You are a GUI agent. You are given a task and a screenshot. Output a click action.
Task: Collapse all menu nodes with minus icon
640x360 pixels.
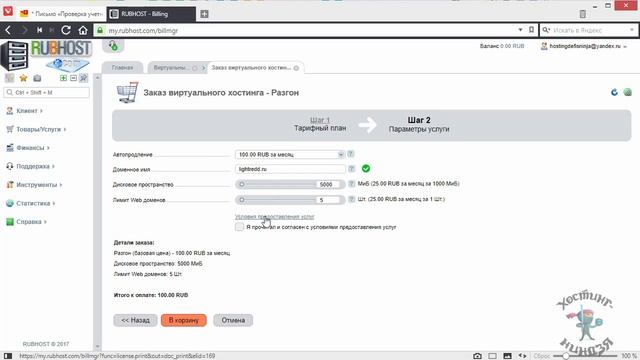(73, 78)
